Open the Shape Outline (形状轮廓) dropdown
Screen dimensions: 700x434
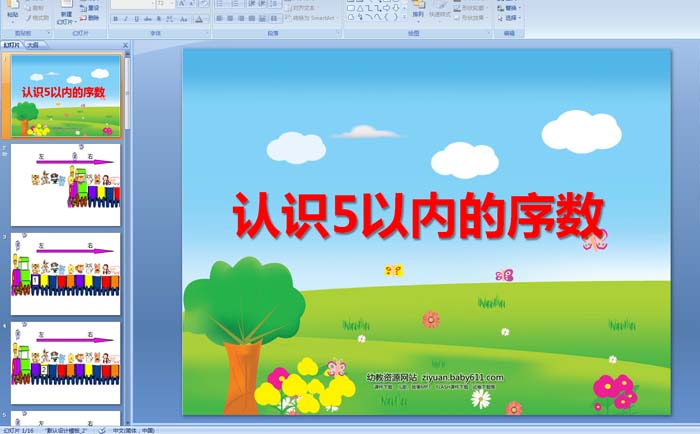[470, 8]
